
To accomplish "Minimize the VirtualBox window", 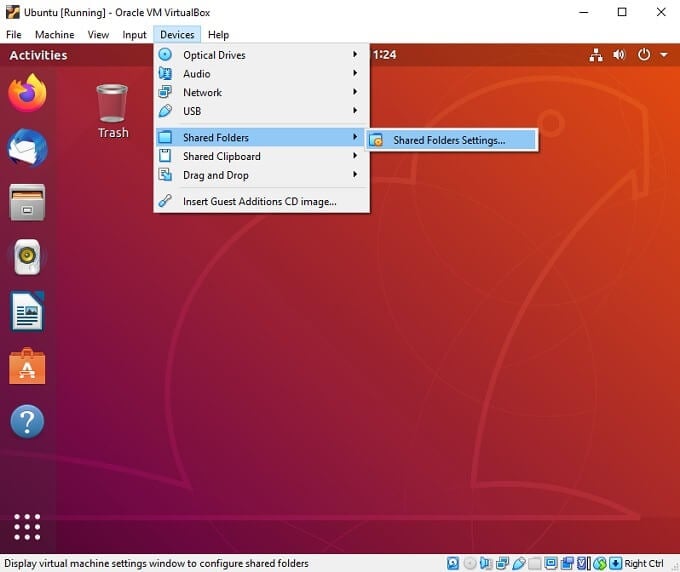I will [x=584, y=12].
